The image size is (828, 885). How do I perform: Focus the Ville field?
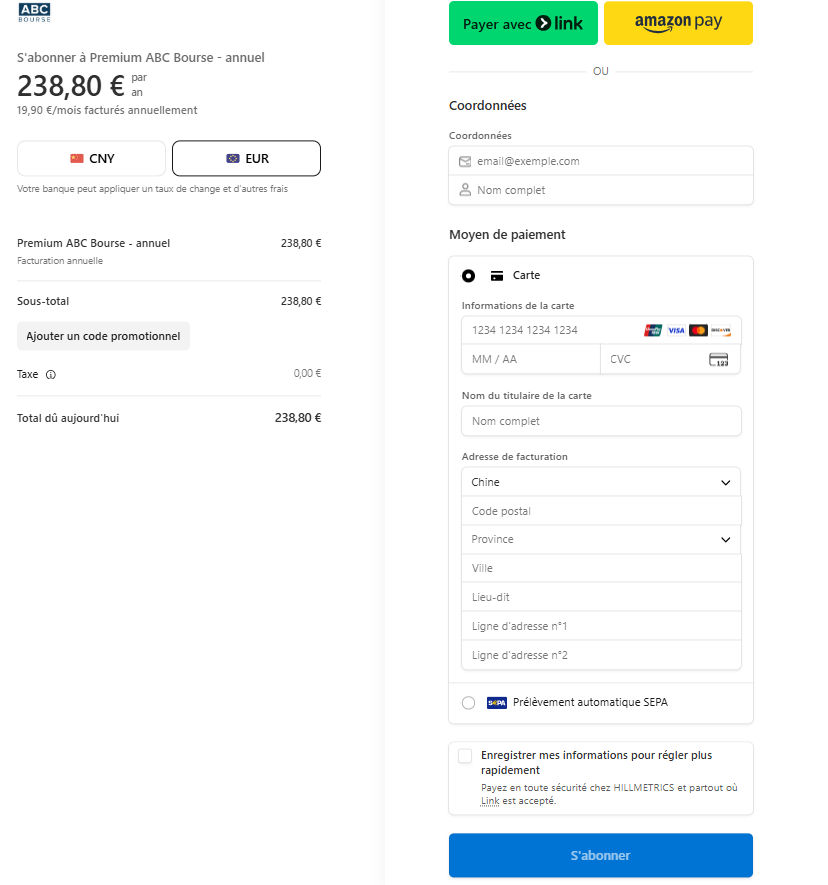click(601, 568)
